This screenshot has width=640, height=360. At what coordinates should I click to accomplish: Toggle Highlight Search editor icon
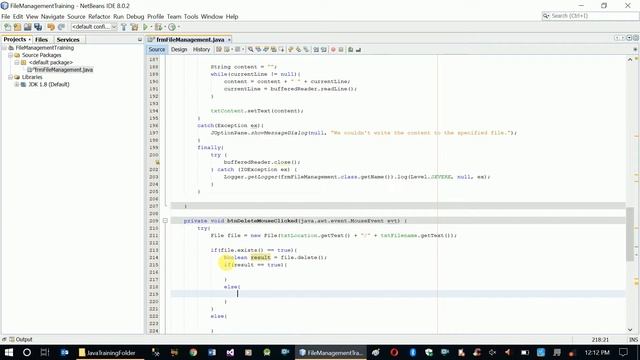(273, 49)
